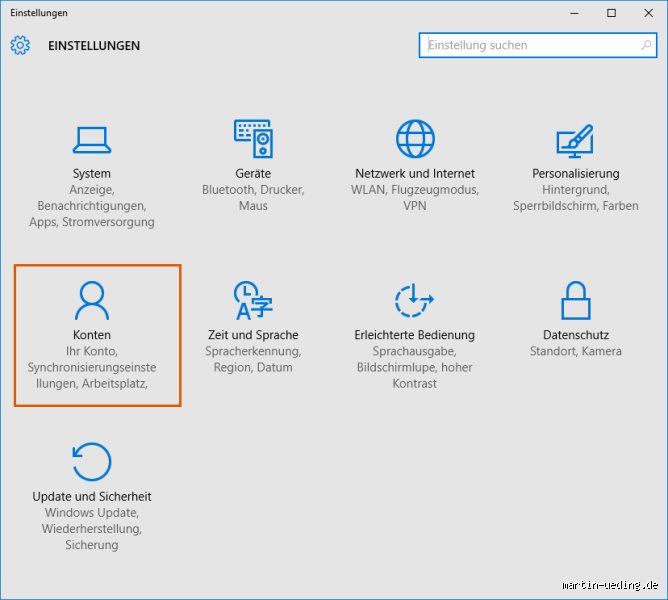The image size is (668, 600).
Task: Open the Update und Sicherheit icon
Action: pyautogui.click(x=92, y=462)
